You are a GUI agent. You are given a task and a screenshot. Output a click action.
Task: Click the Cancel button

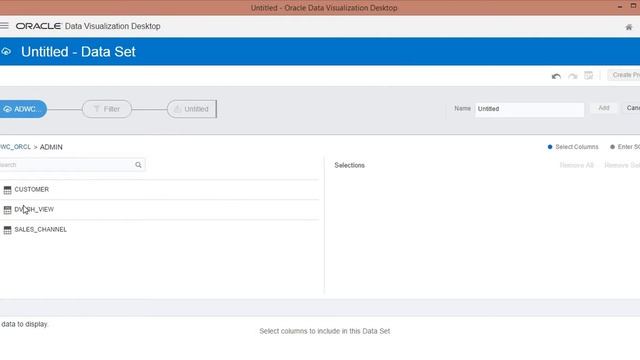pos(631,108)
